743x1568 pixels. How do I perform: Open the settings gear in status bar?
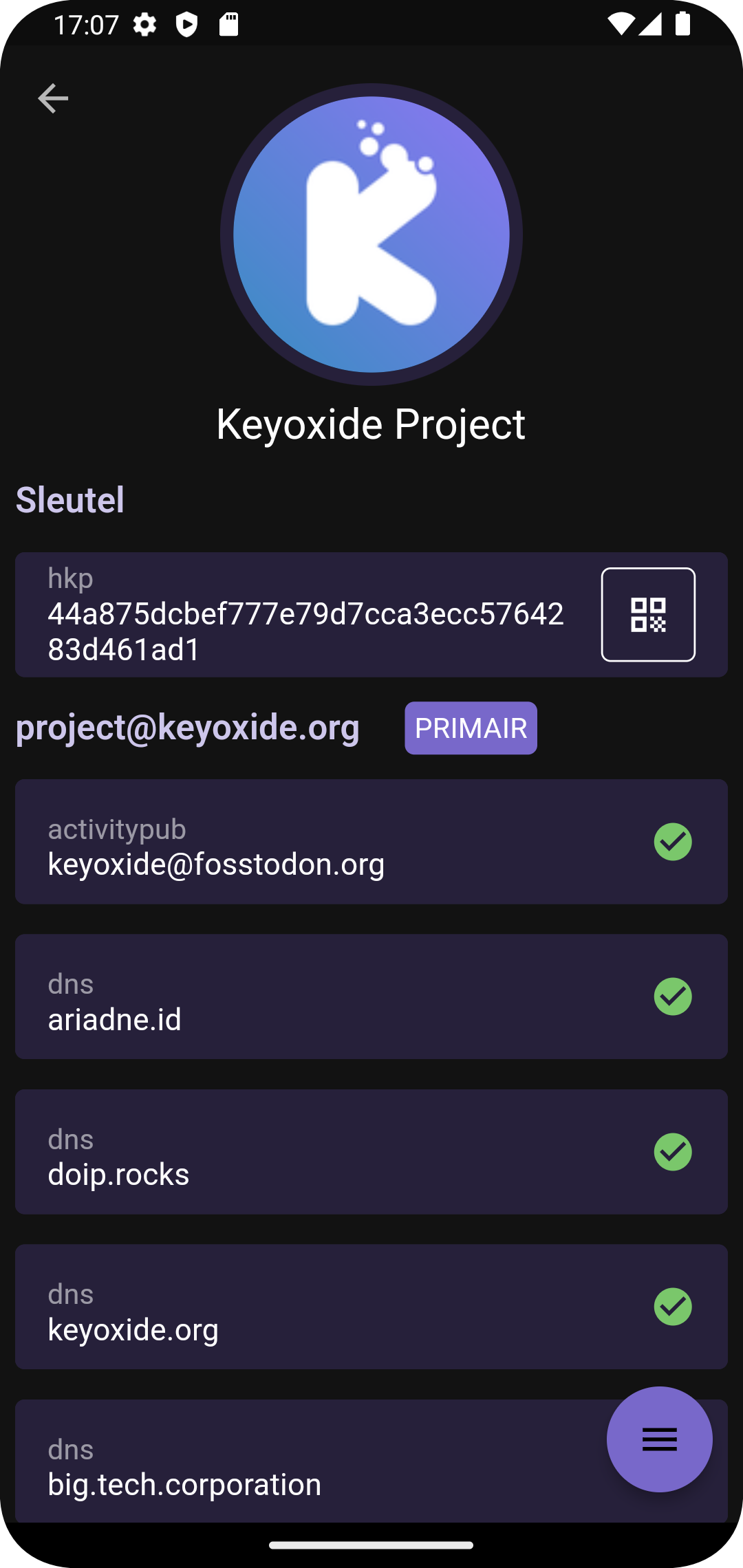pos(144,25)
